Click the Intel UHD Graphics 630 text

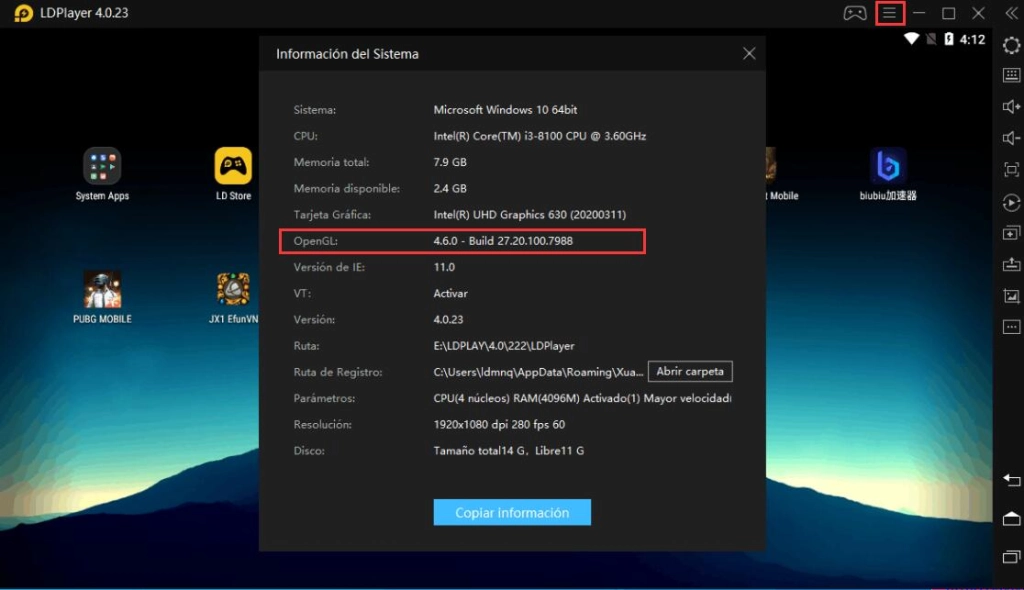point(530,214)
